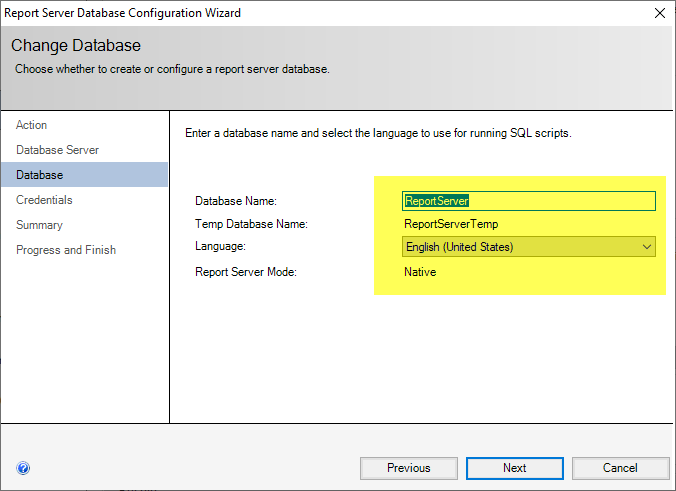
Task: Cancel the database configuration wizard
Action: pos(620,468)
